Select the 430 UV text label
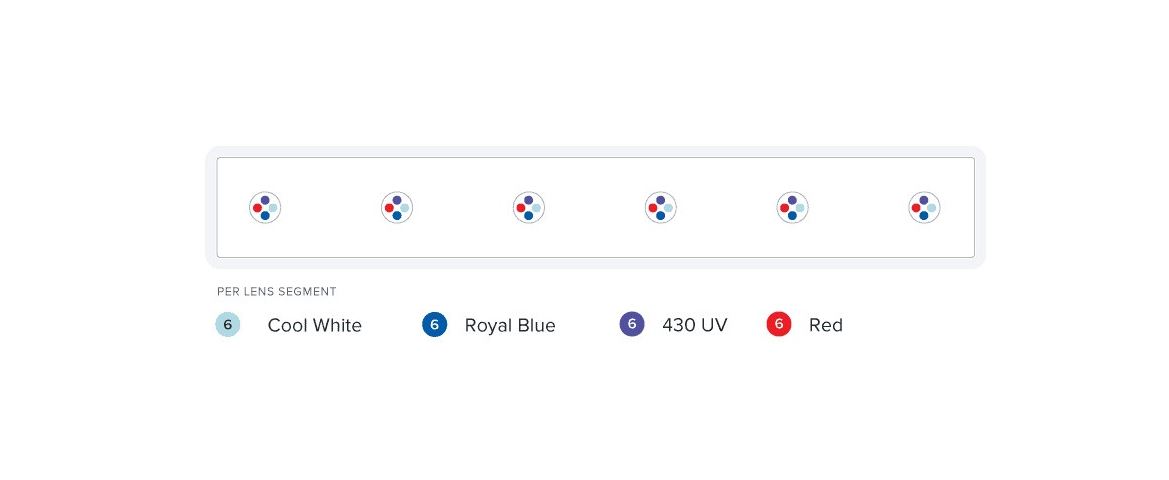The width and height of the screenshot is (1169, 480). click(x=695, y=325)
